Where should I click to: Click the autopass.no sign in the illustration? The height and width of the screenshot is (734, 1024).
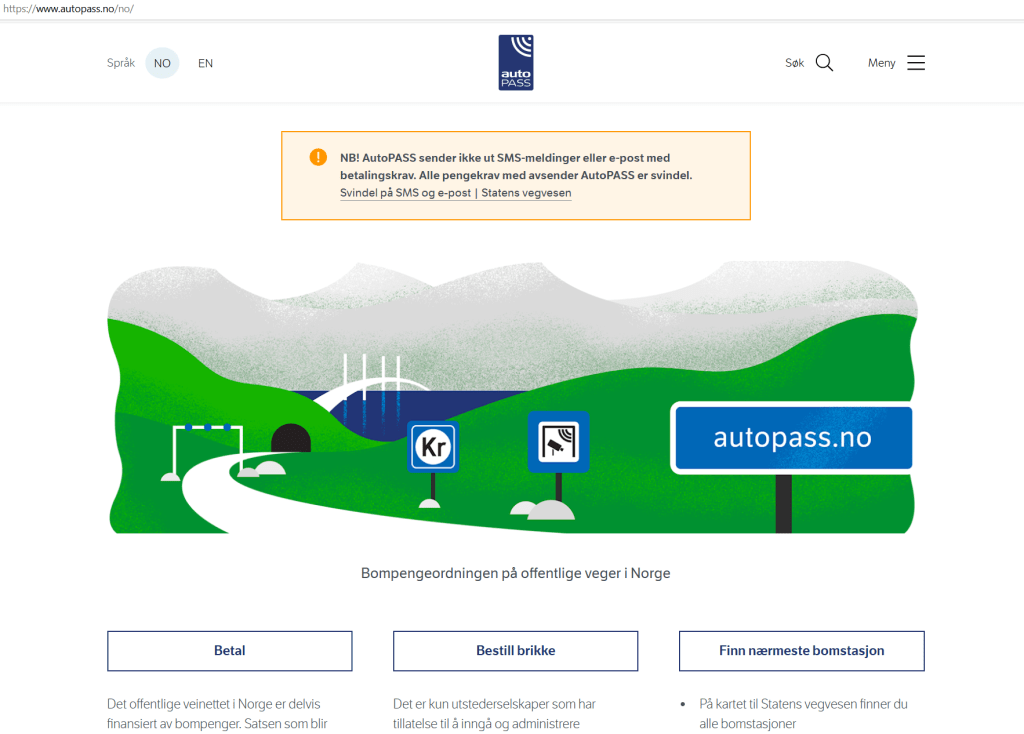click(792, 438)
